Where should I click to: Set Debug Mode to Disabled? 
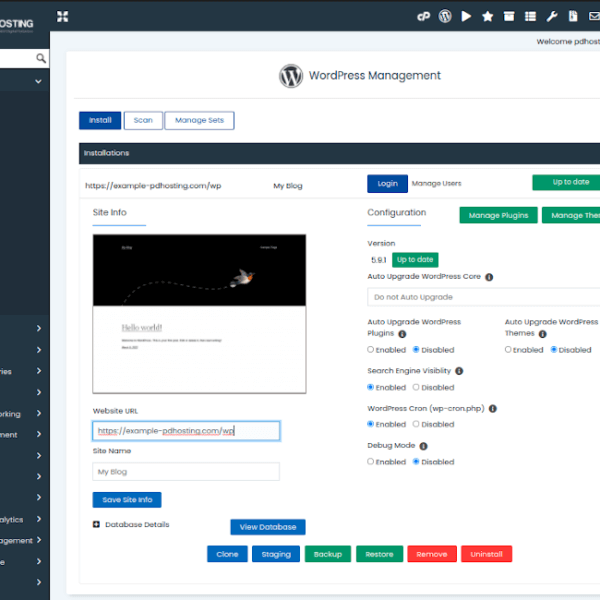coord(416,461)
